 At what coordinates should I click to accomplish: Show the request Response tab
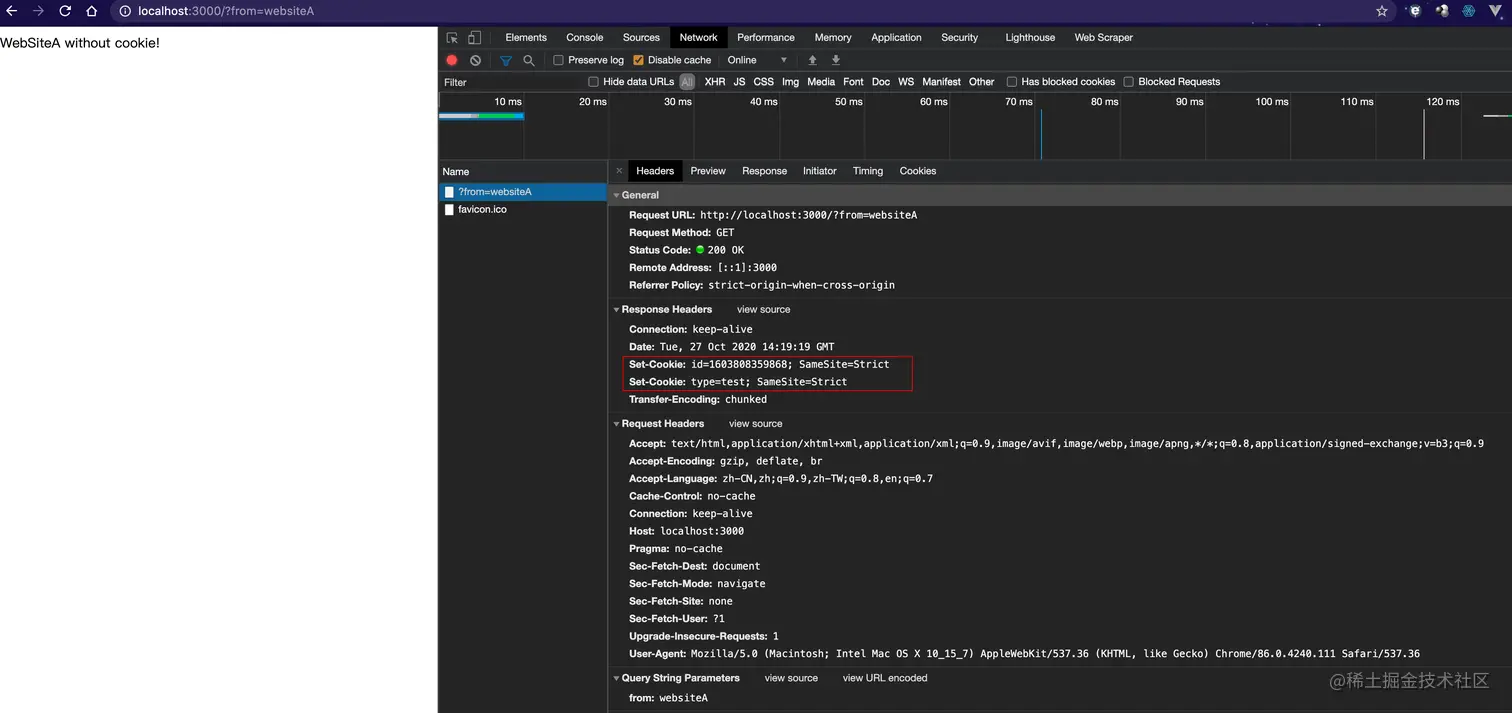(x=764, y=171)
